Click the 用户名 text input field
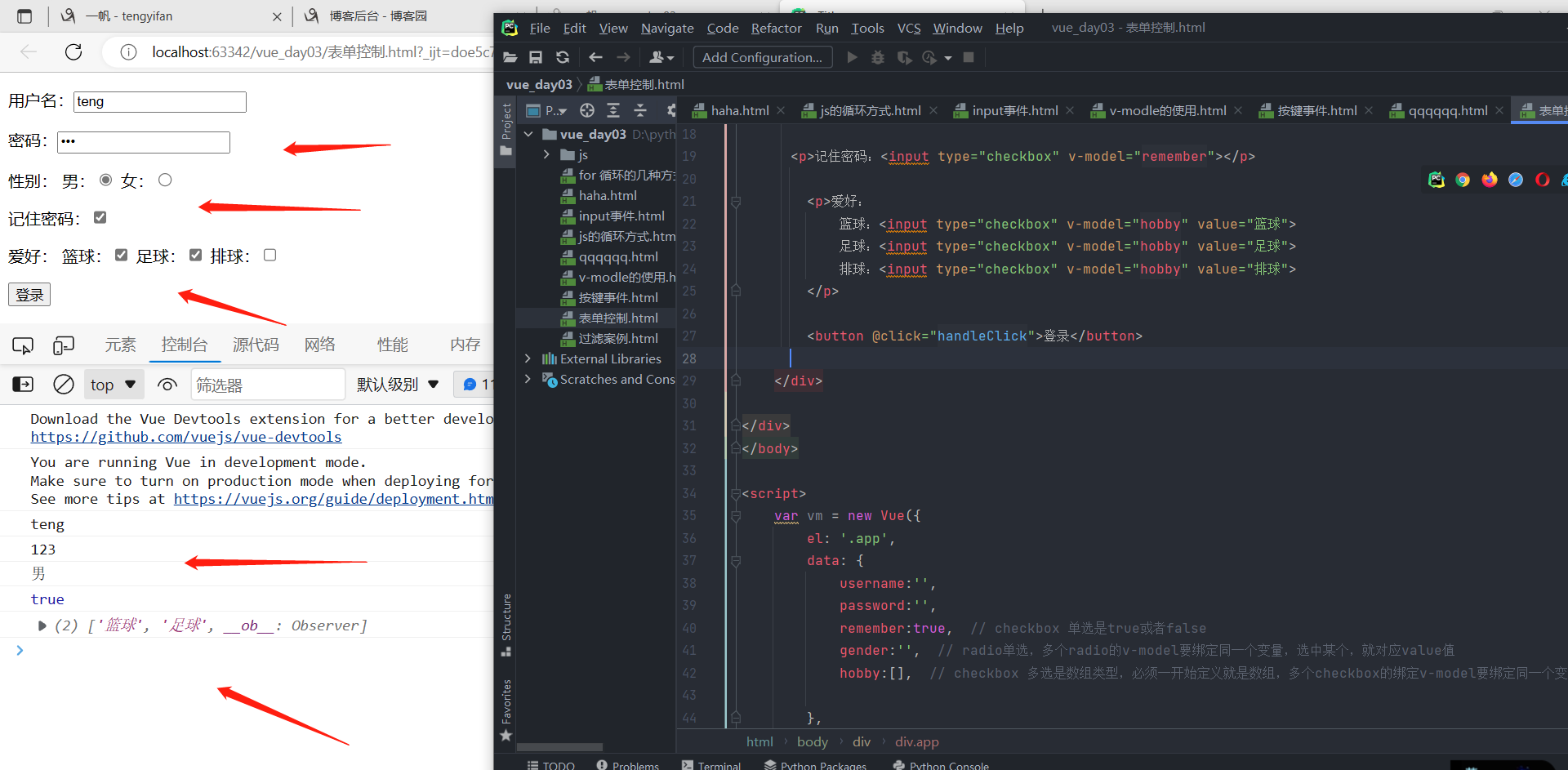The image size is (1568, 770). tap(160, 101)
